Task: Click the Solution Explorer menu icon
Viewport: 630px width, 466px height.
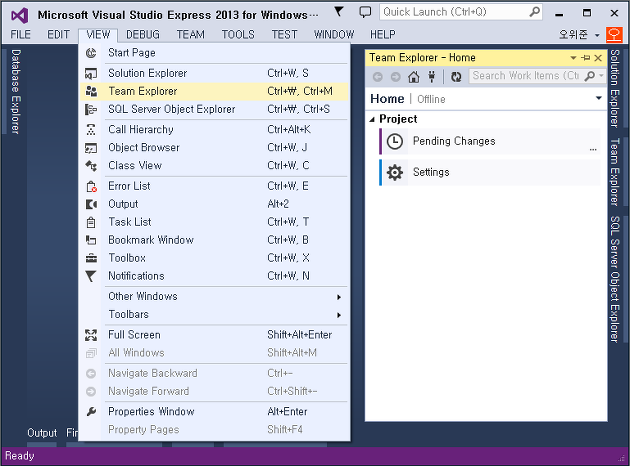Action: coord(91,74)
